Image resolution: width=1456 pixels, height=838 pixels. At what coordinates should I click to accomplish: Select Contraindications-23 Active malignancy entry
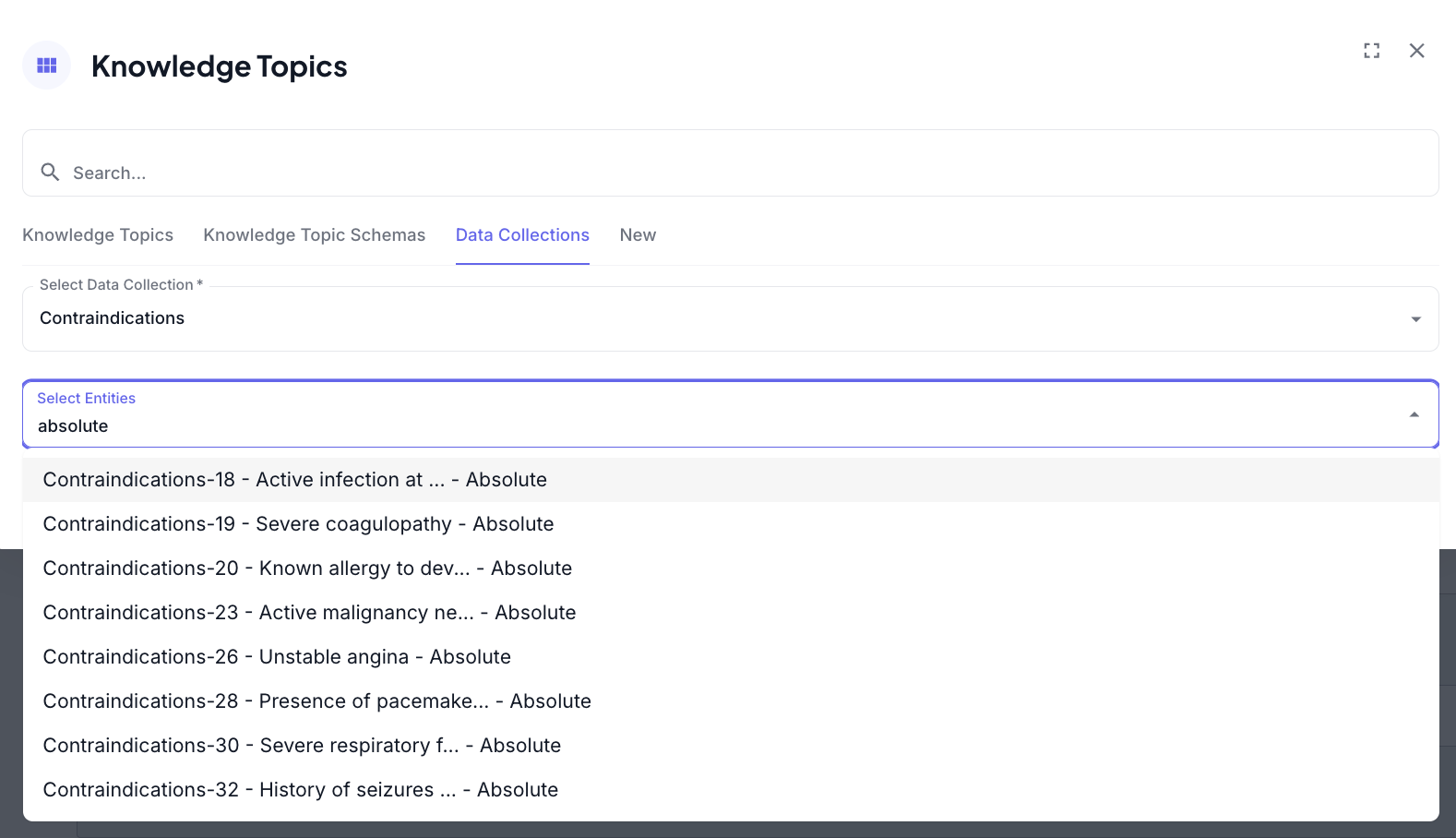pos(309,613)
